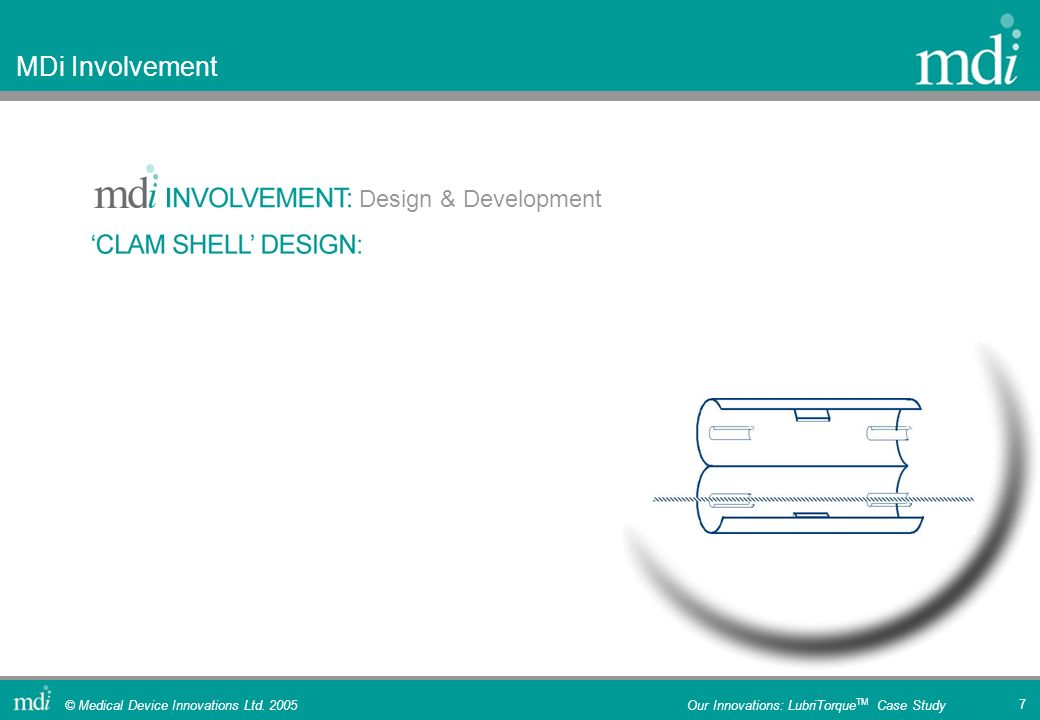Image resolution: width=1040 pixels, height=720 pixels.
Task: Select the 'Our Innovations: LubriTorque Case Study' footer
Action: [816, 705]
